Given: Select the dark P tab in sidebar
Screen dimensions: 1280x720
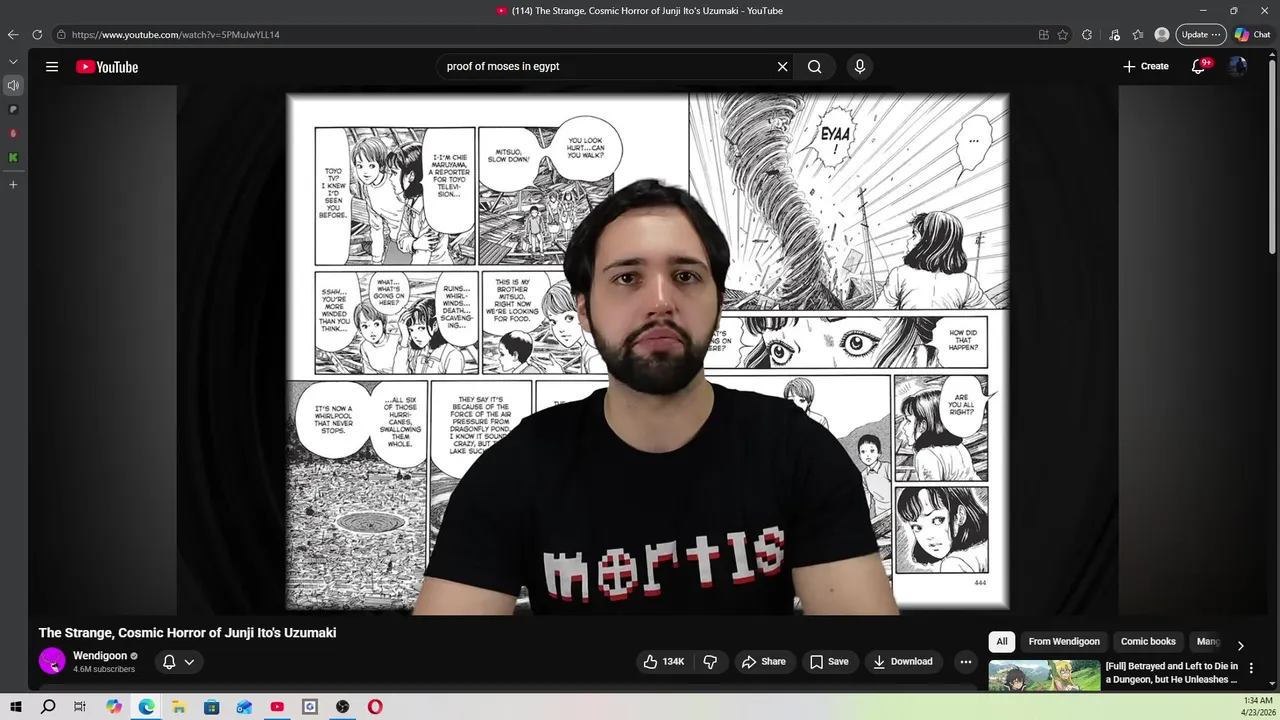Looking at the screenshot, I should (13, 110).
